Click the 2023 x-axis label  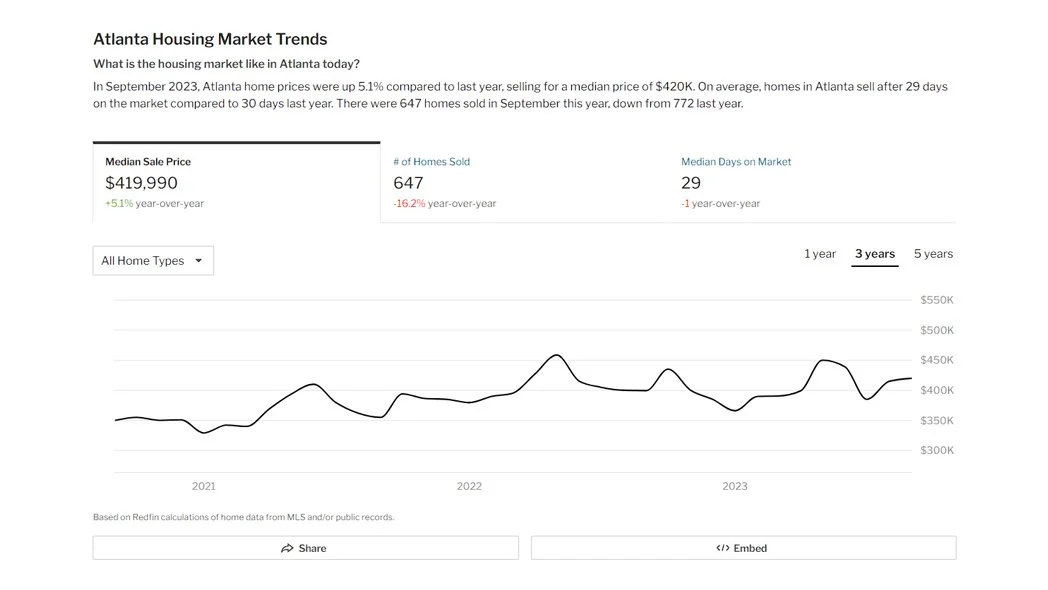pyautogui.click(x=735, y=487)
